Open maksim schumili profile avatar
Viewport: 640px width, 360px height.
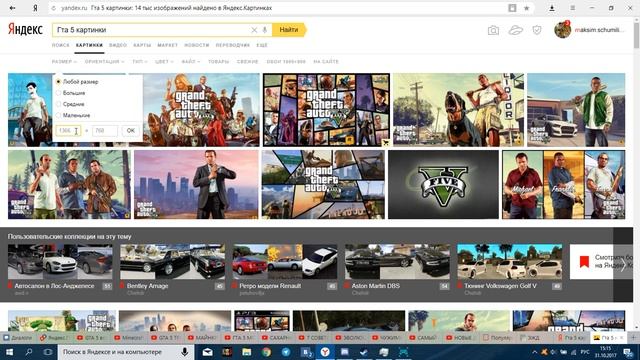(x=562, y=30)
